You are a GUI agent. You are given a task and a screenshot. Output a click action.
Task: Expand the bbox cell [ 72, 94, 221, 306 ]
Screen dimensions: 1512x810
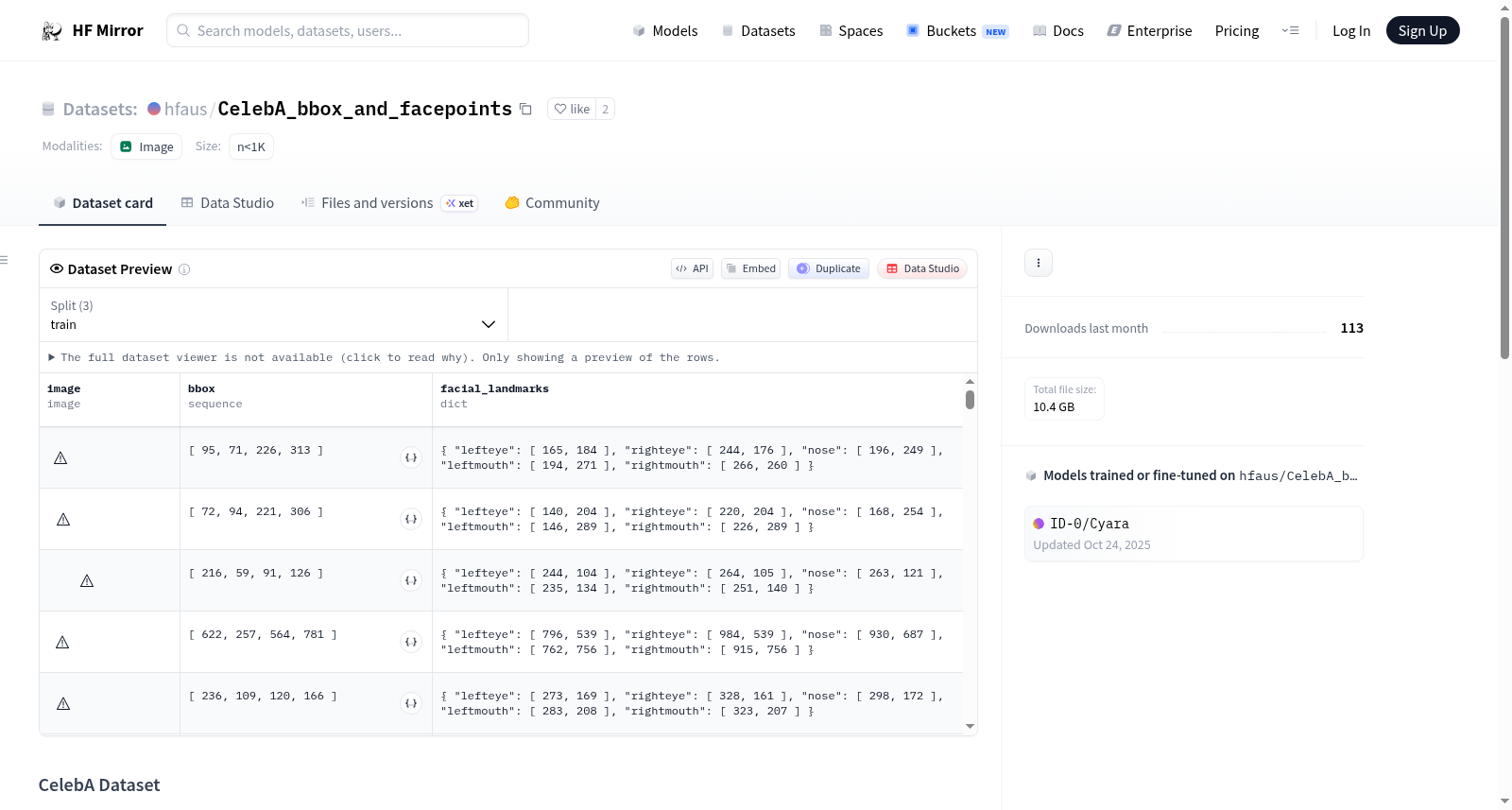(x=411, y=519)
